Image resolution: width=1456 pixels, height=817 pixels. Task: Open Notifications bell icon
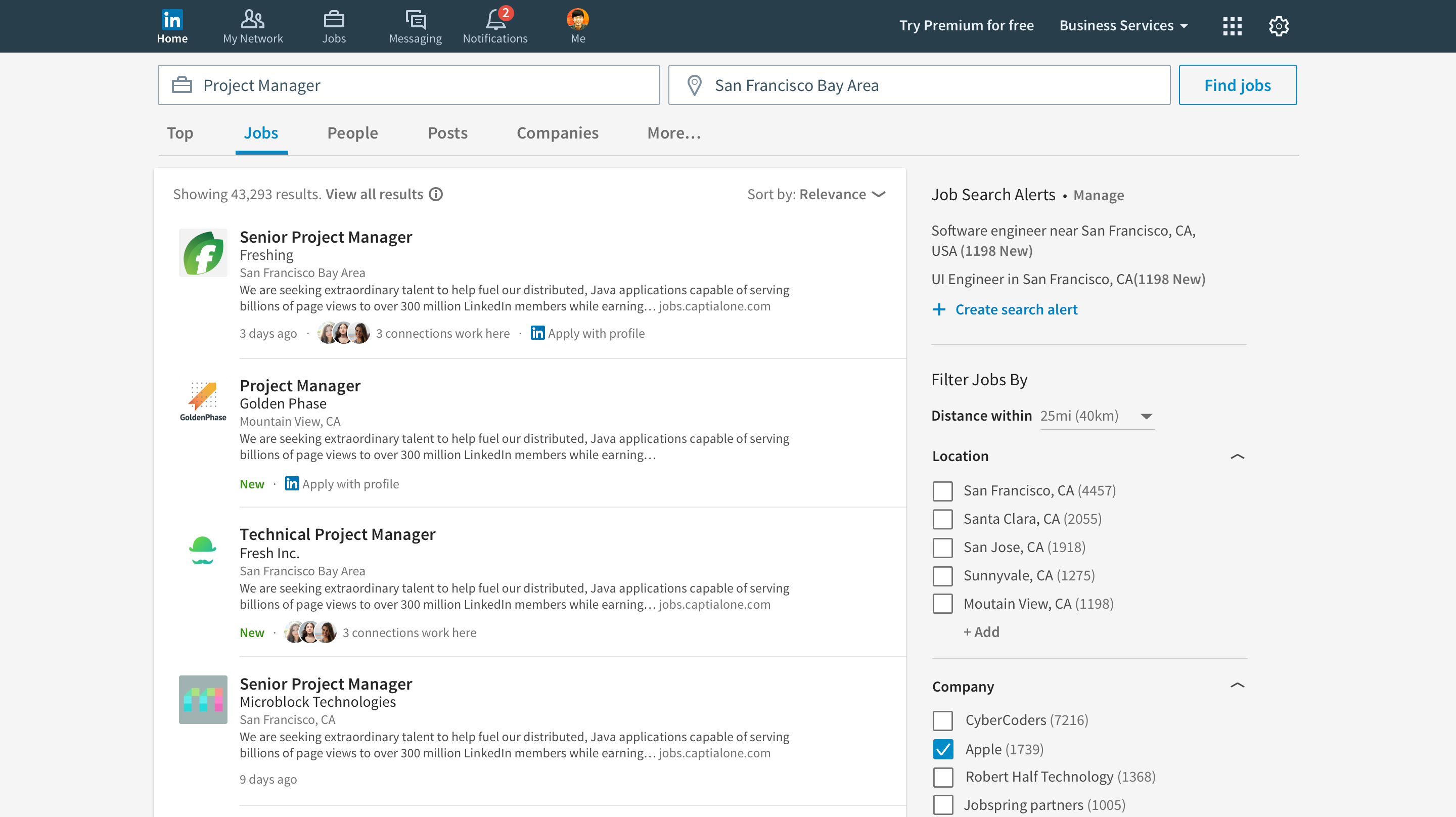(495, 20)
